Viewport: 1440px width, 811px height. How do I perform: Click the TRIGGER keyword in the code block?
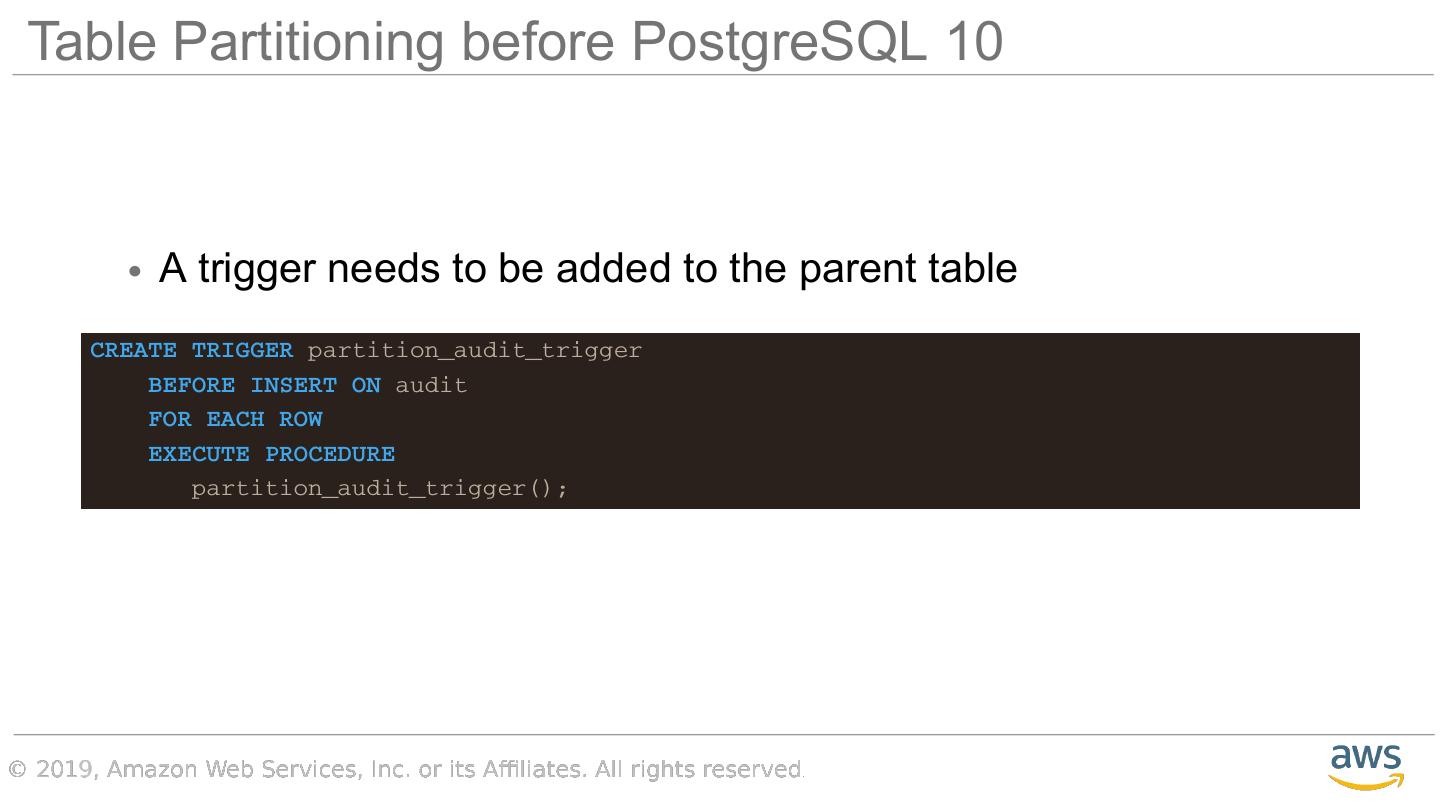point(242,351)
